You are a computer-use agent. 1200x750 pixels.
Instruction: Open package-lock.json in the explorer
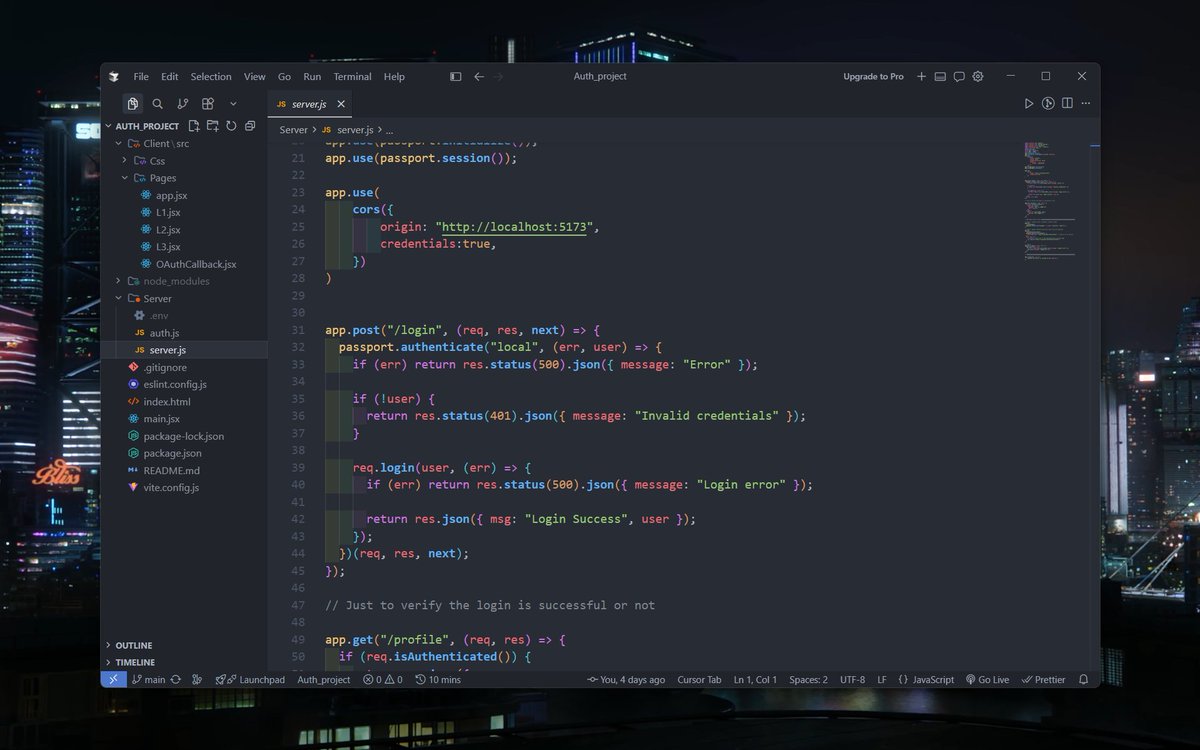click(183, 436)
